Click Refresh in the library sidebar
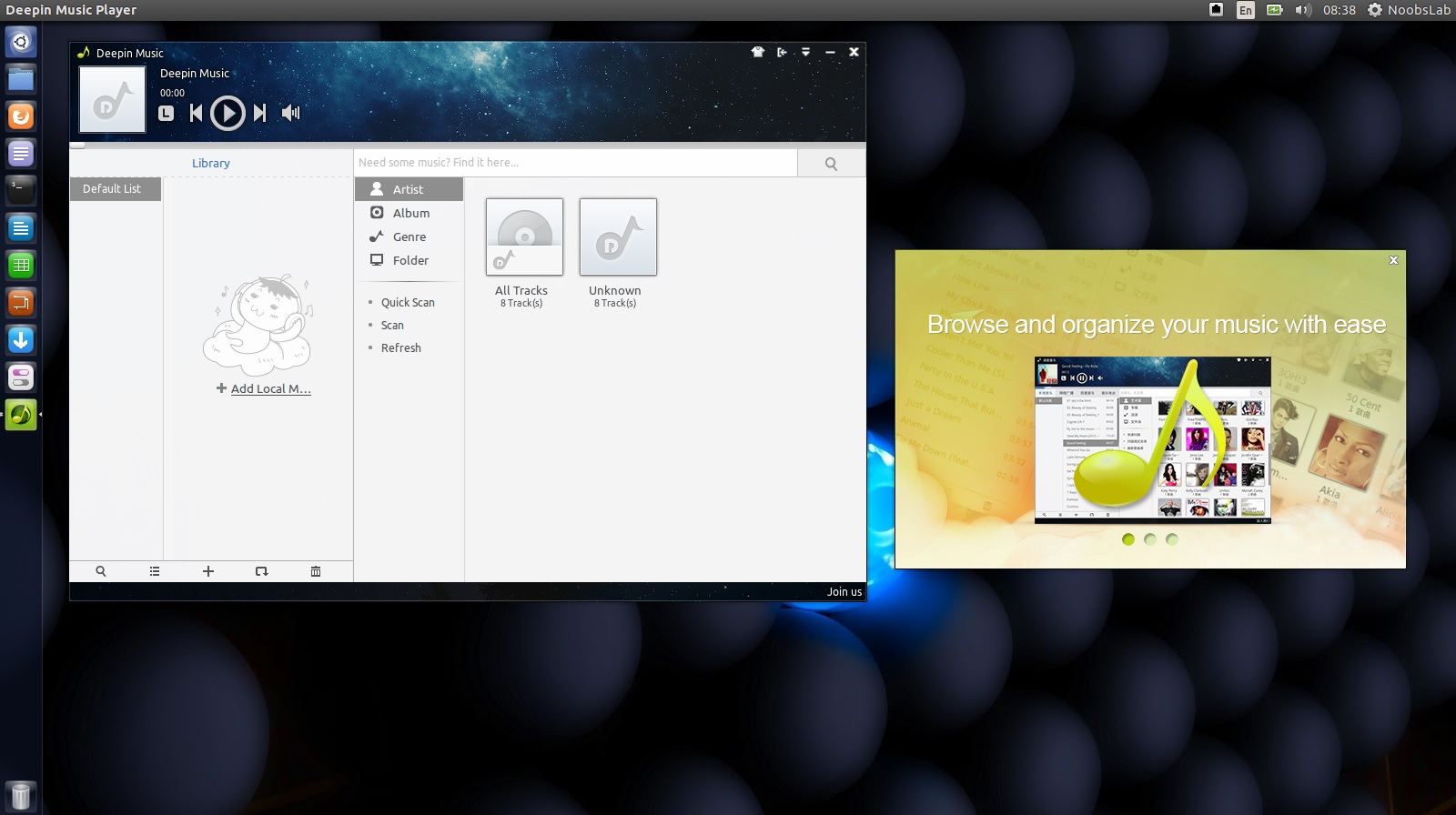The width and height of the screenshot is (1456, 815). [400, 347]
